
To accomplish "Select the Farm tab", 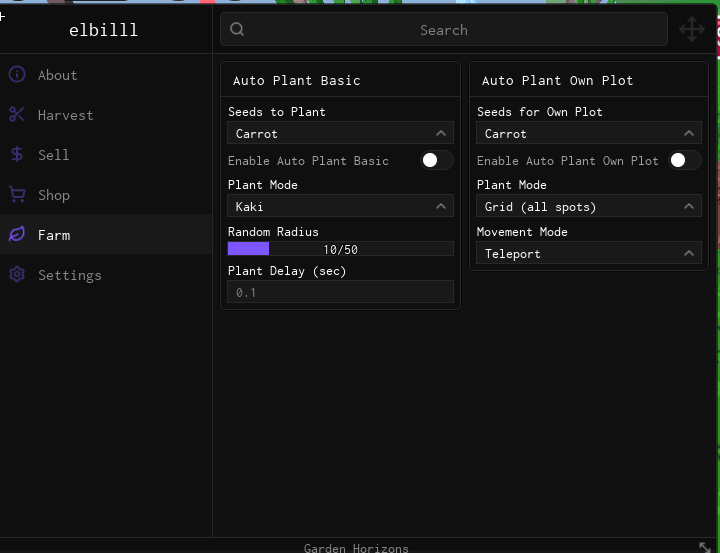I will pyautogui.click(x=106, y=234).
